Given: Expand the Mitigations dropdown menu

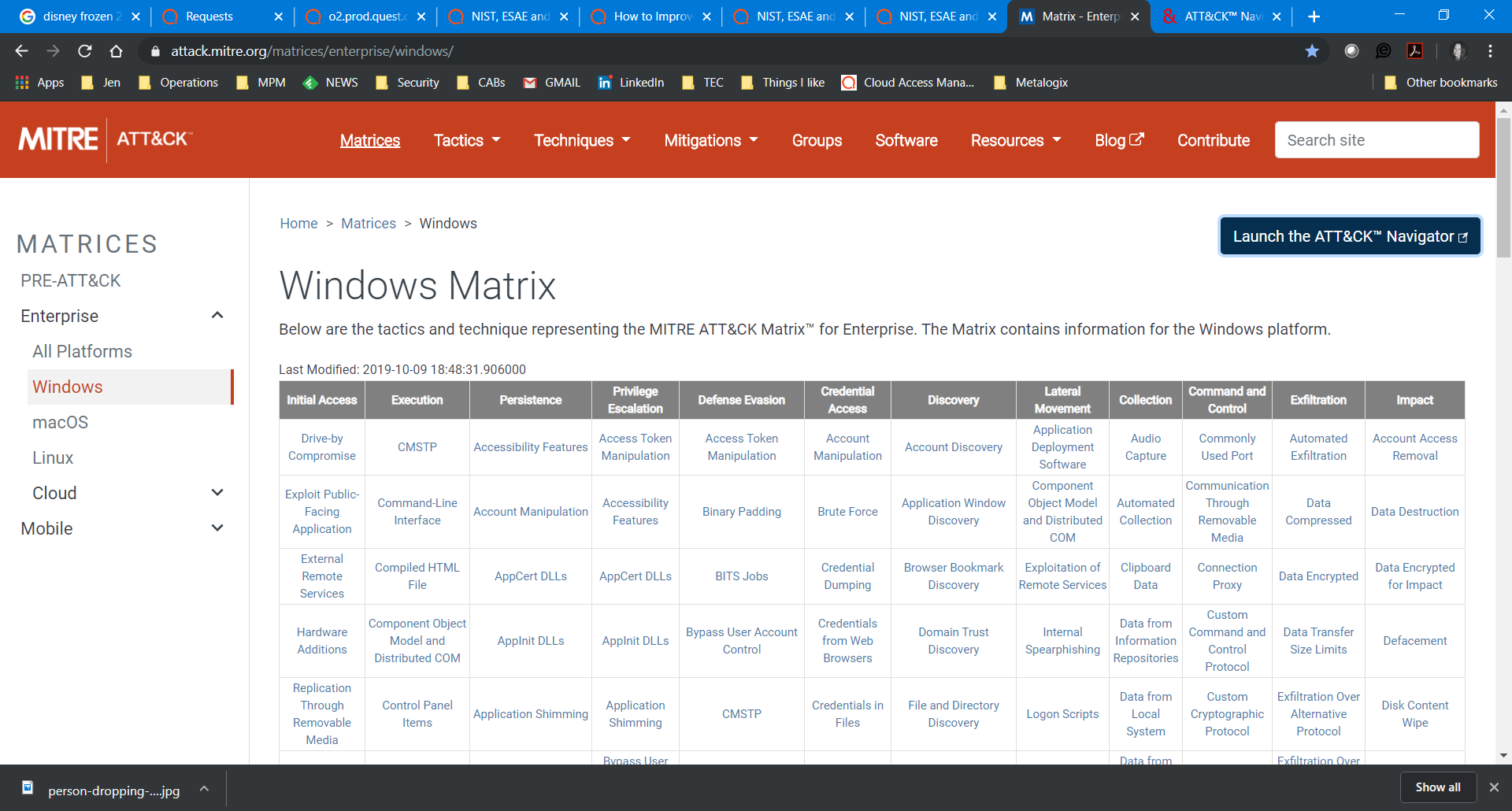Looking at the screenshot, I should coord(711,140).
